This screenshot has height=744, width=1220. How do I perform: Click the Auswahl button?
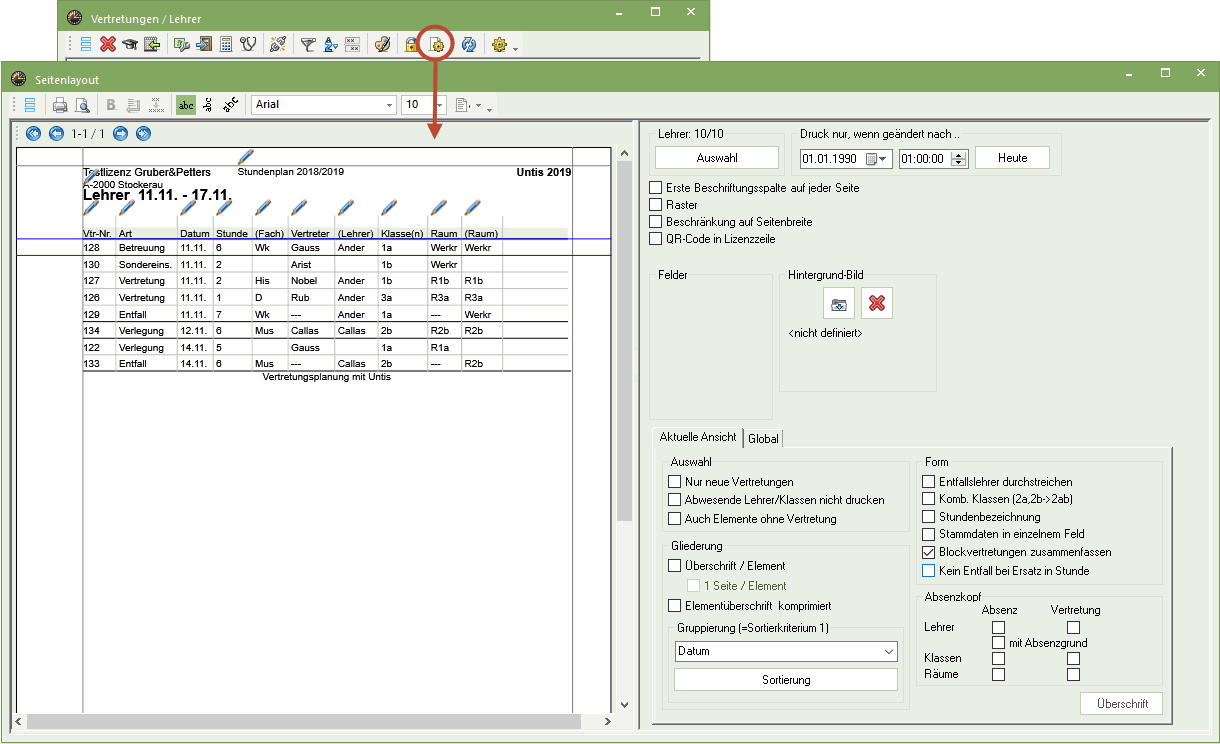tap(717, 158)
